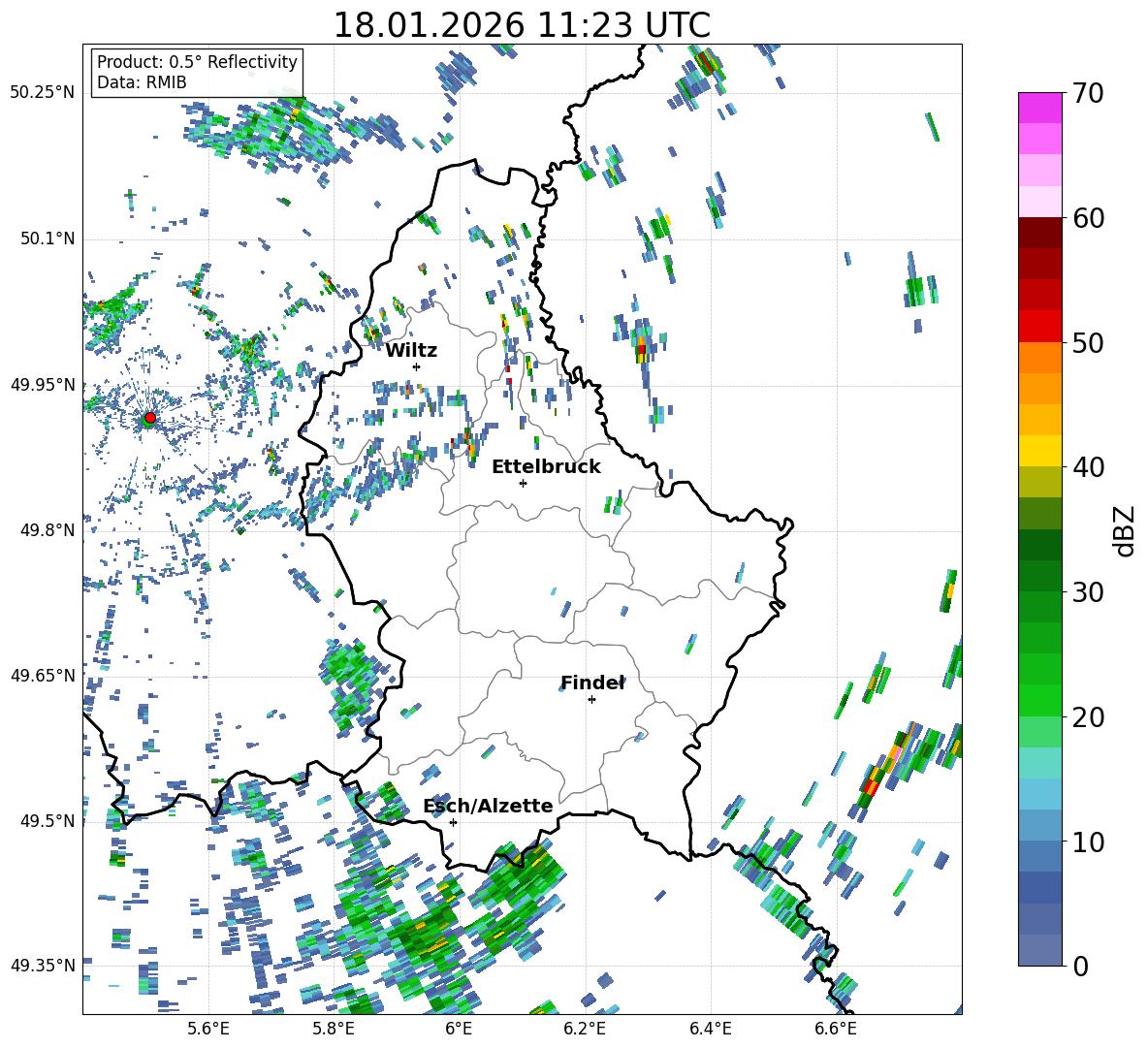Click the 10 colorbar tick label
Image resolution: width=1148 pixels, height=1048 pixels.
tap(1088, 842)
